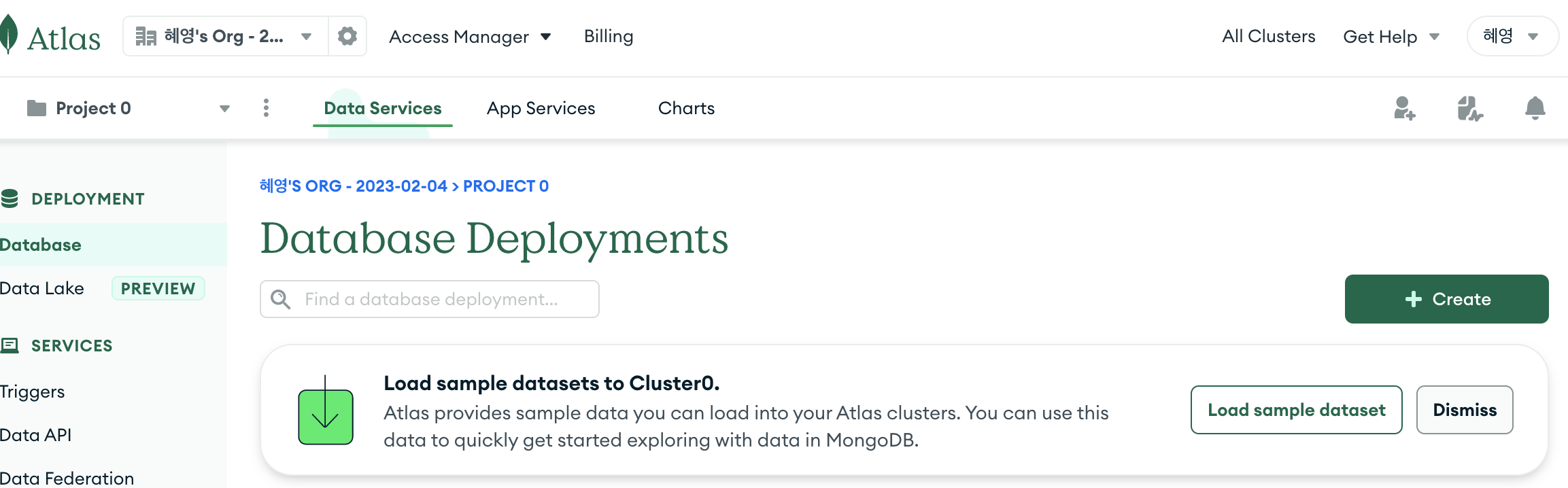Open Triggers under Services

32,391
